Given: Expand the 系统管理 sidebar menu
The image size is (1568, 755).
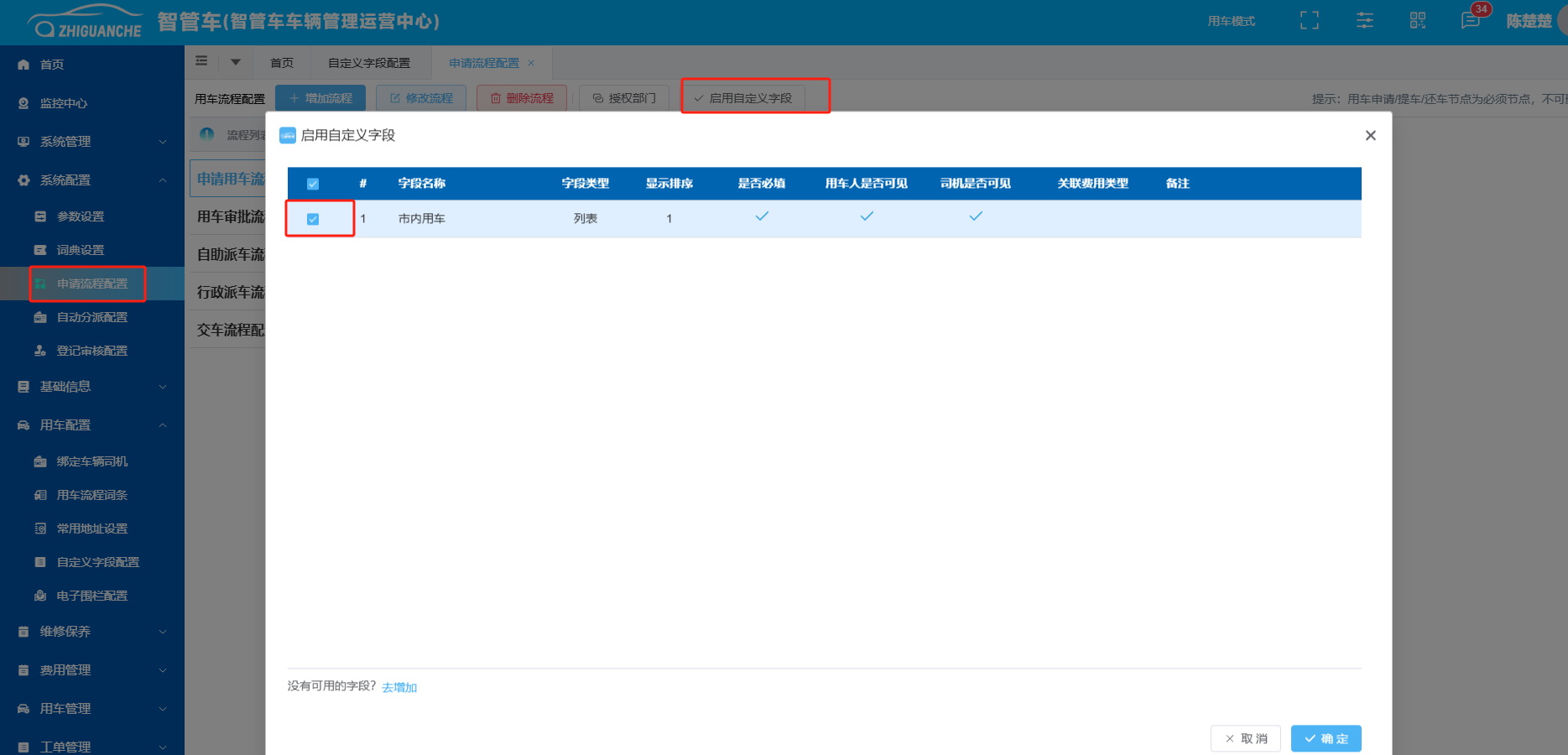Looking at the screenshot, I should [x=92, y=142].
